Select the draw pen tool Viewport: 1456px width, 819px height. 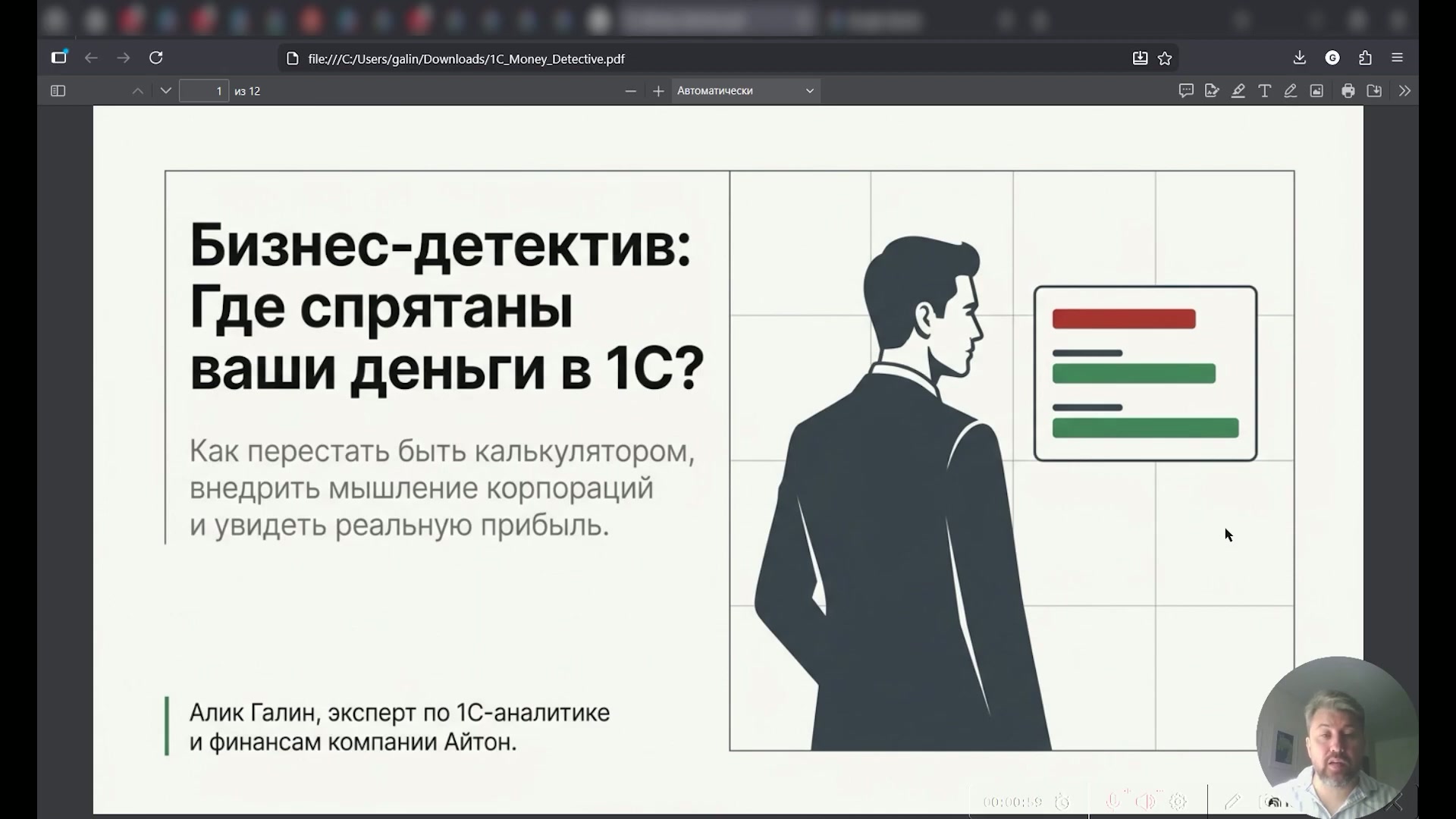coord(1290,91)
